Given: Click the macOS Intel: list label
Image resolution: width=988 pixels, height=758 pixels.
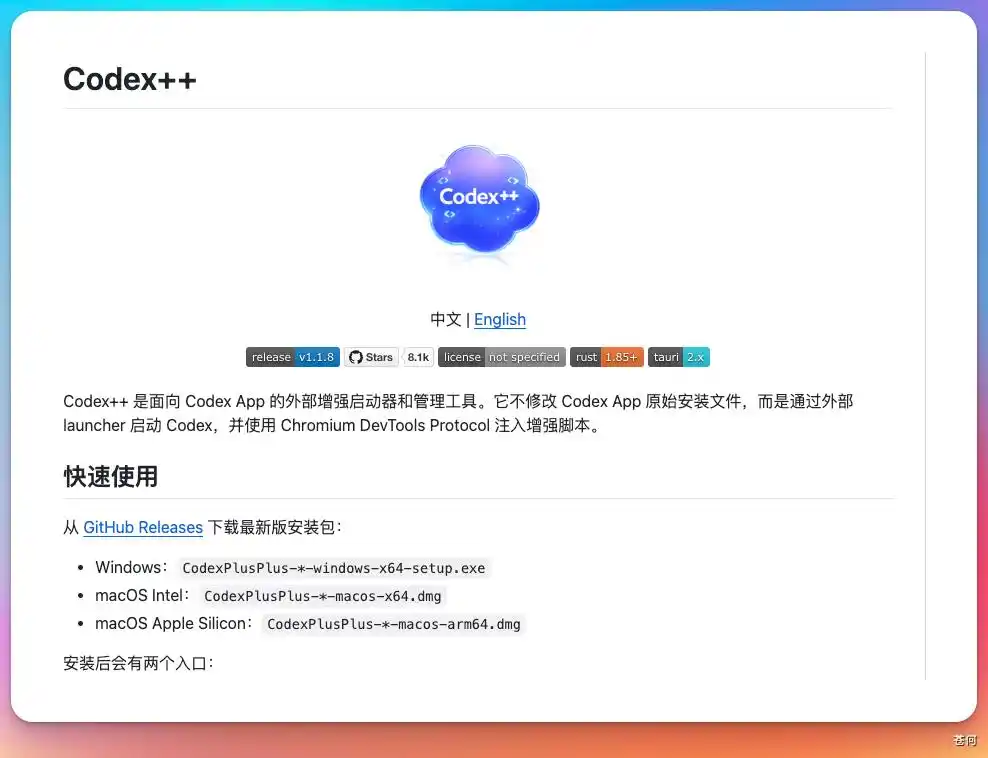Looking at the screenshot, I should [142, 595].
